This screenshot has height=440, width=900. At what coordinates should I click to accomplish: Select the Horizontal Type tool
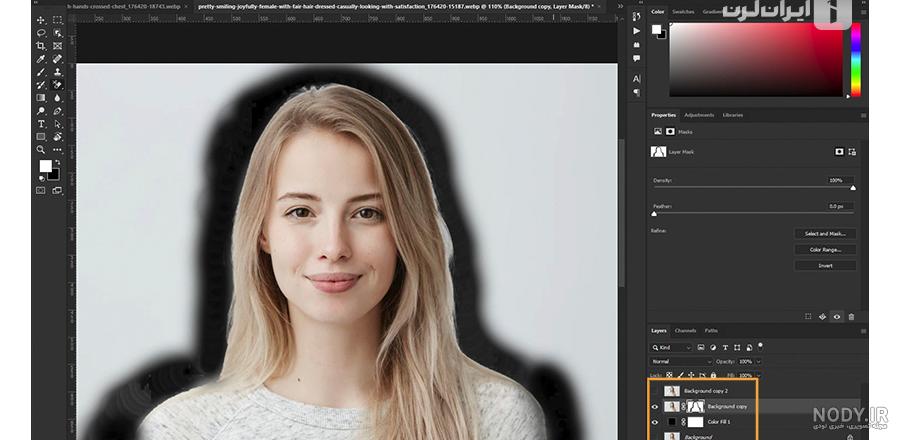(x=41, y=124)
